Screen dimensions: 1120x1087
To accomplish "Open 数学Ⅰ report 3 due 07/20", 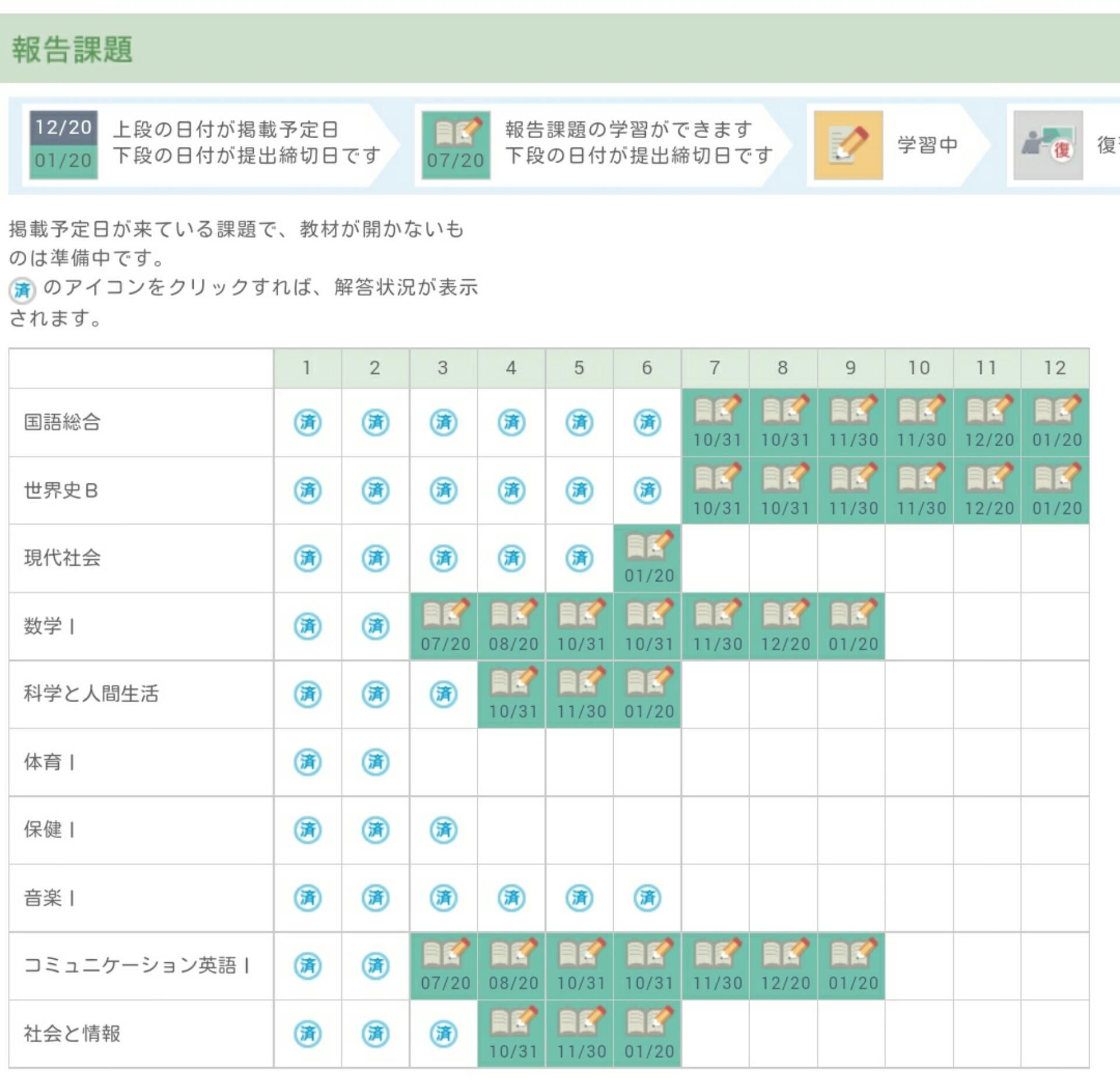I will pos(444,626).
